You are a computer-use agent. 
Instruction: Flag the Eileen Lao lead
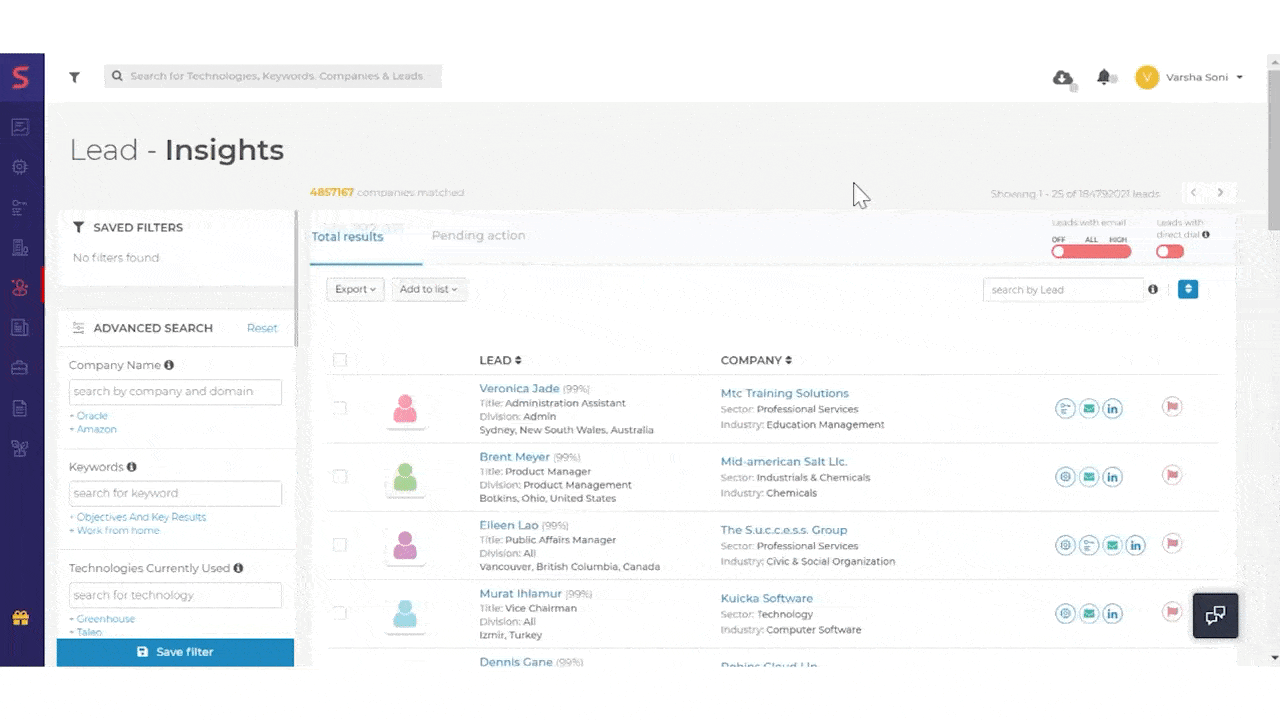(x=1172, y=545)
